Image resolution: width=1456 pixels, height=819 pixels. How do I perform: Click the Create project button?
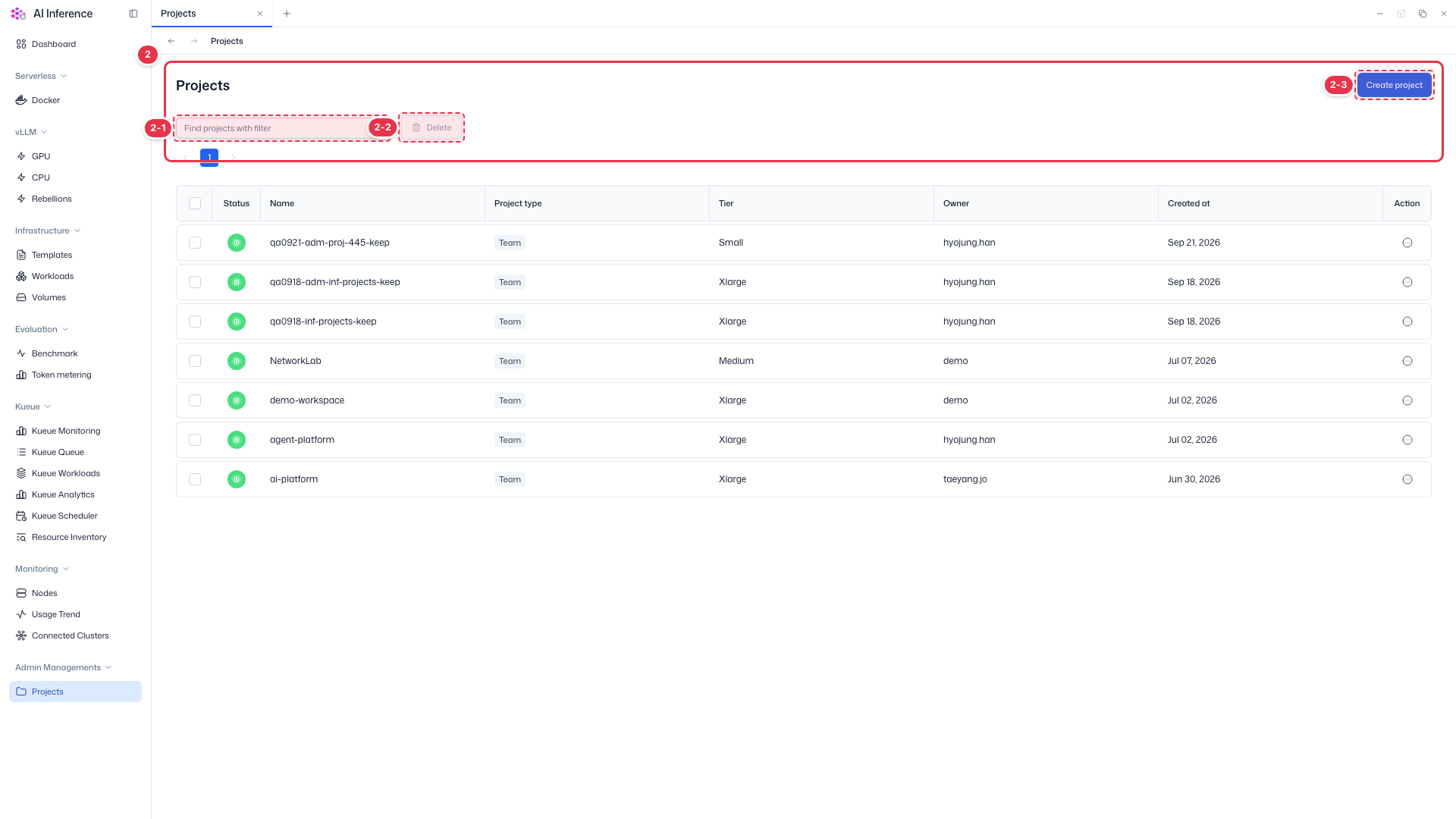(x=1394, y=85)
